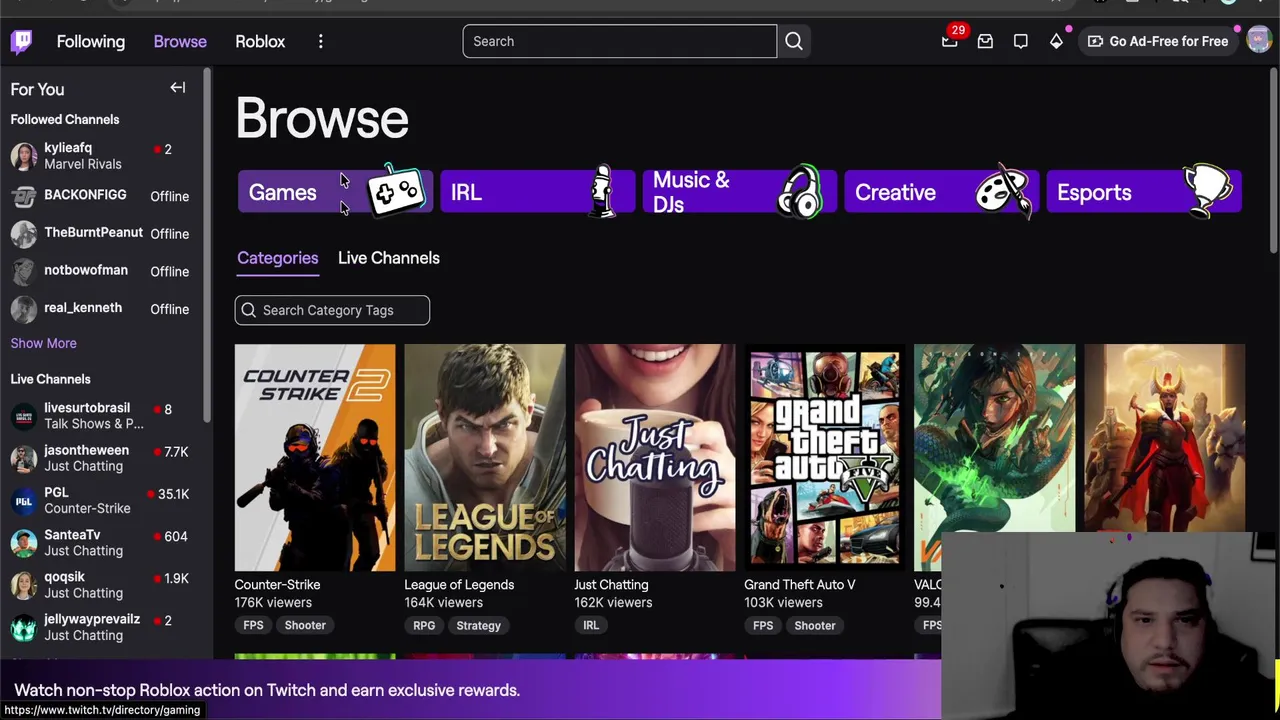Open qoqsik live channel
This screenshot has height=720, width=1280.
tap(100, 585)
